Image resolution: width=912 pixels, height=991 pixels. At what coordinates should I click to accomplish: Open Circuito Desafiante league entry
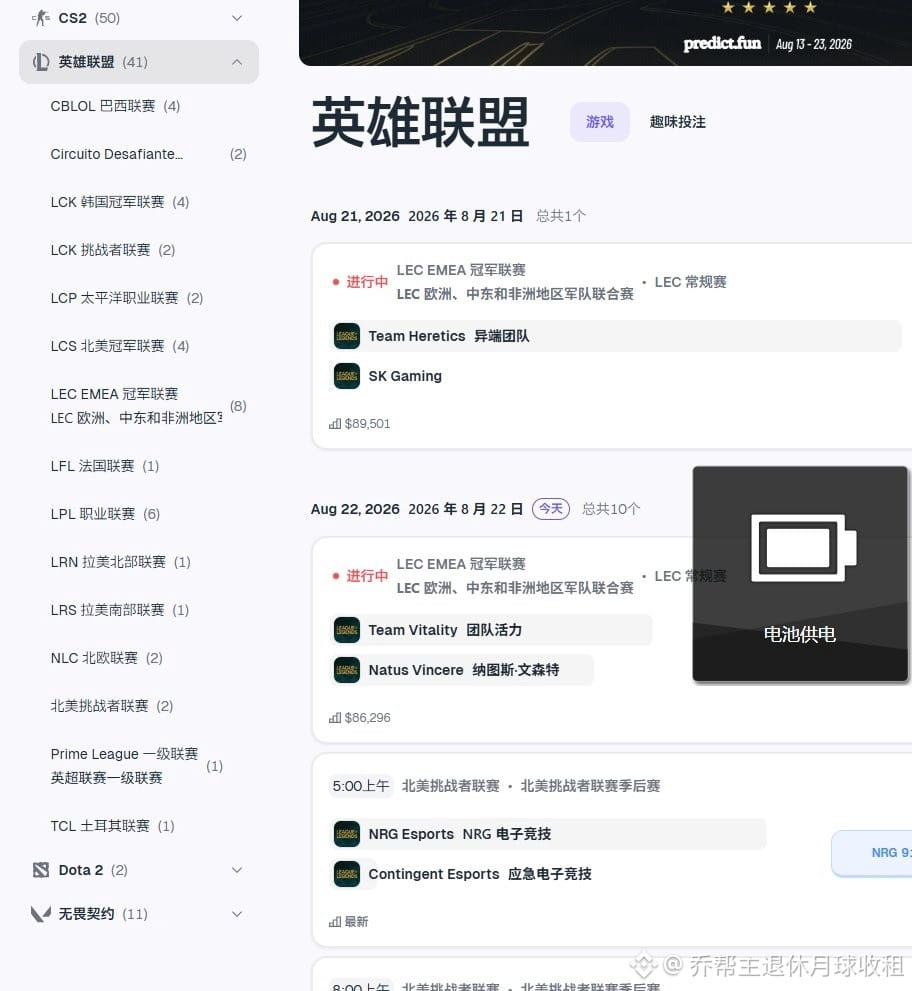[149, 154]
